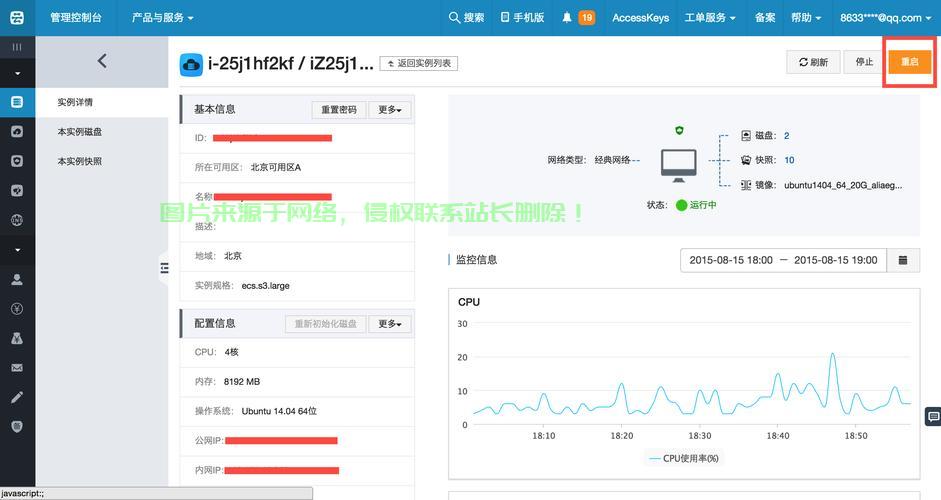Click the Aliyun logo icon in top-left corner

pyautogui.click(x=17, y=17)
